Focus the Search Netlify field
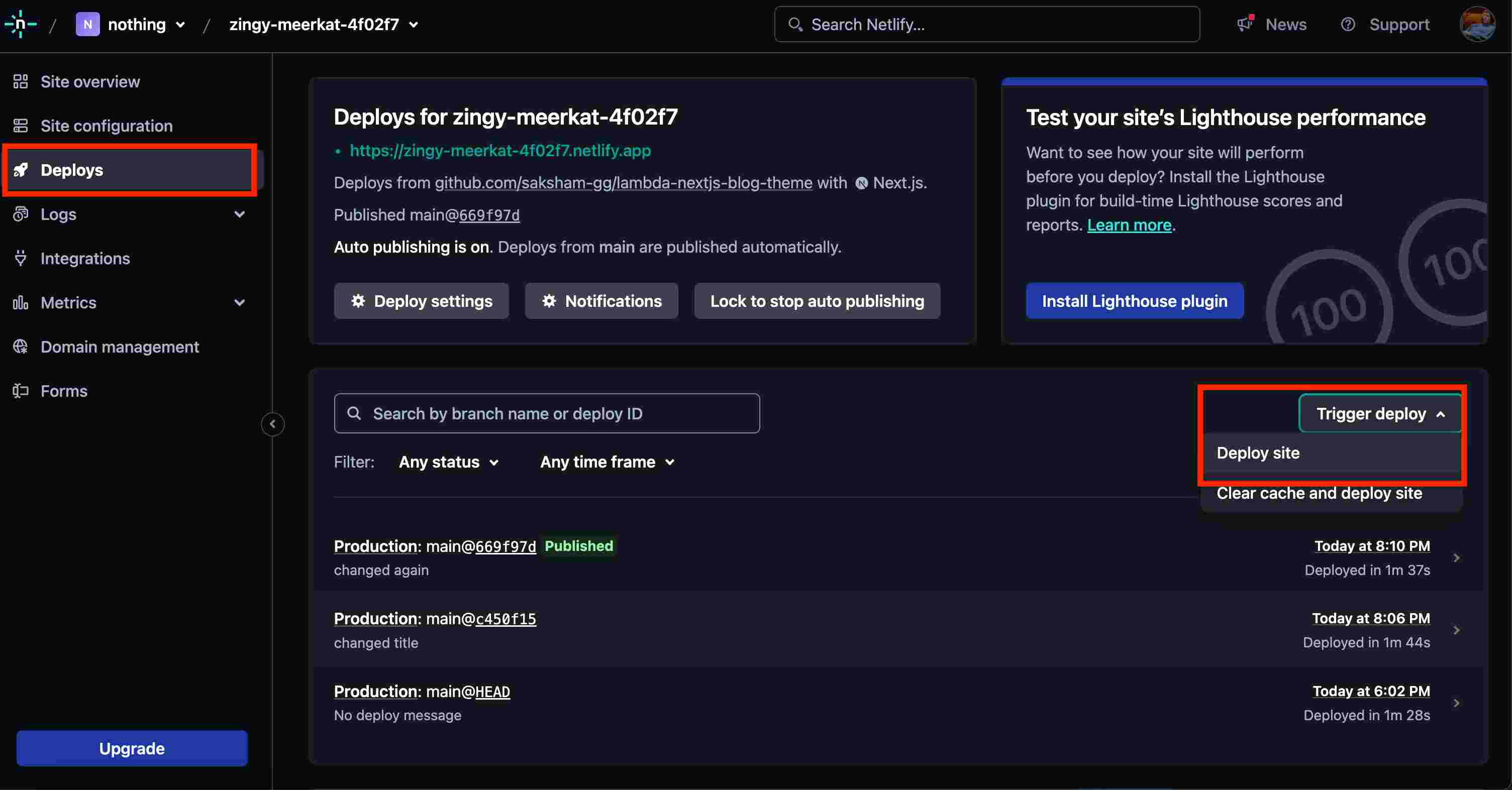The width and height of the screenshot is (1512, 790). [x=987, y=24]
